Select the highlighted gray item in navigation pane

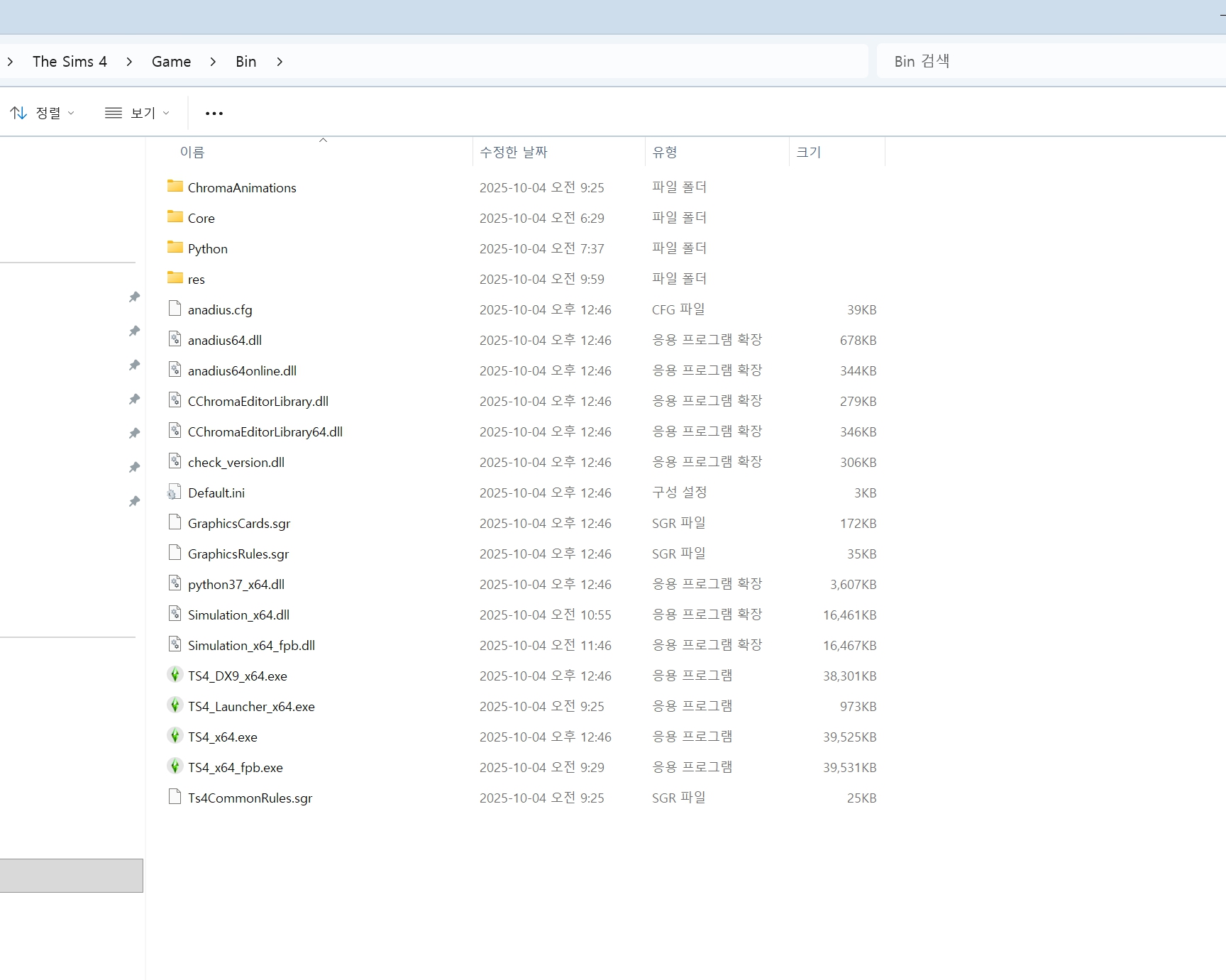click(71, 876)
